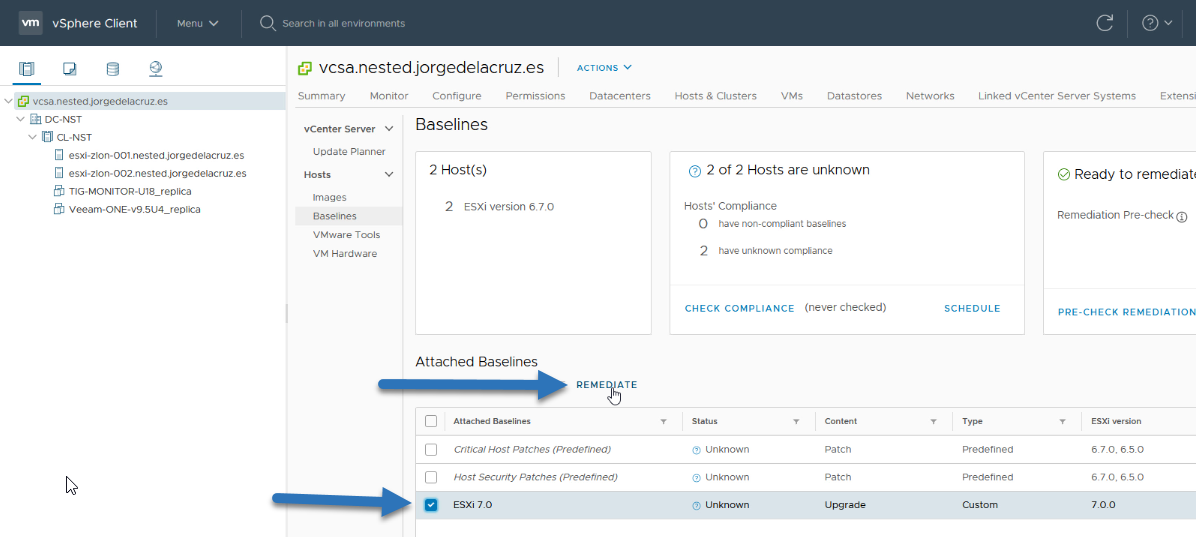The width and height of the screenshot is (1196, 537).
Task: Open the Menu dropdown
Action: click(x=198, y=23)
